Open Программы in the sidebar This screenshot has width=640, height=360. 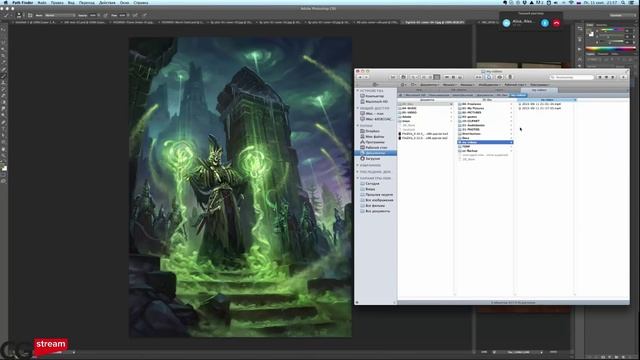375,142
